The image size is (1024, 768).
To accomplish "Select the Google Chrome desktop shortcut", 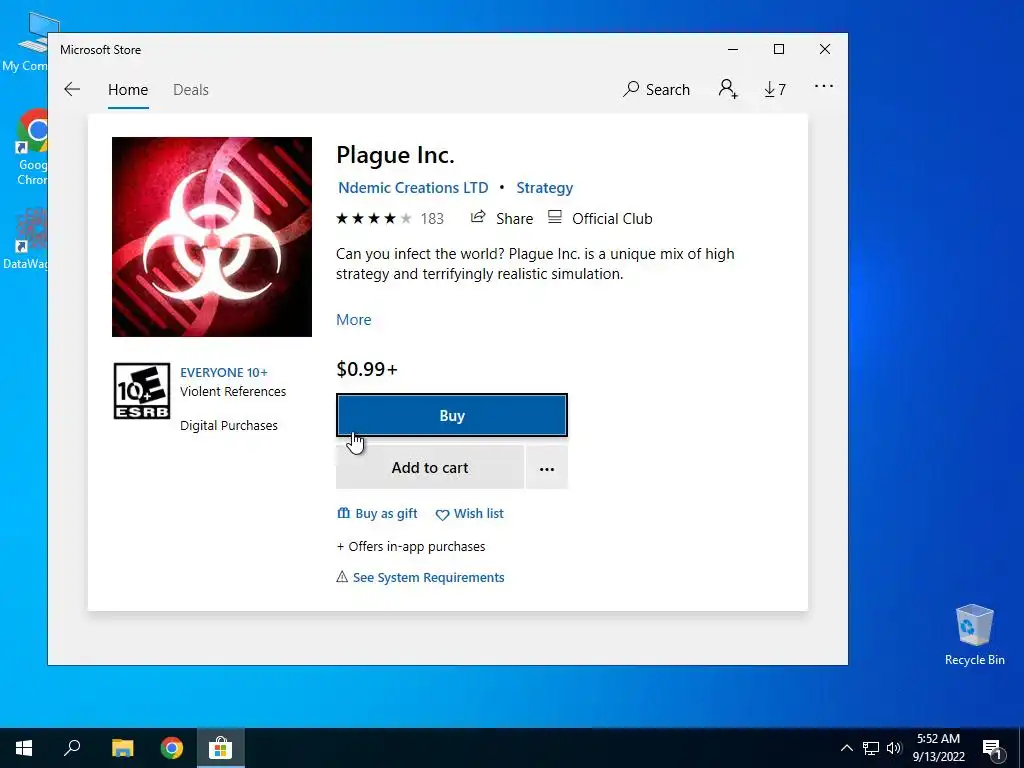I will [31, 148].
